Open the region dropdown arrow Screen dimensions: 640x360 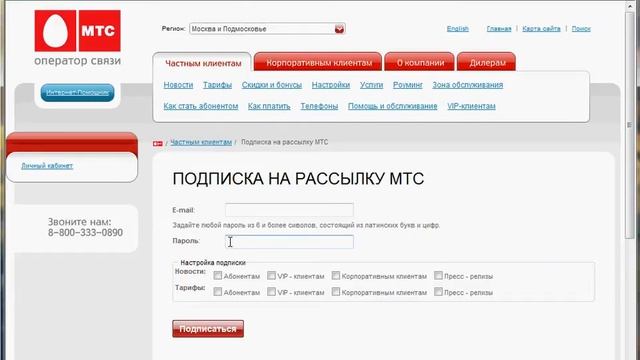pos(339,29)
